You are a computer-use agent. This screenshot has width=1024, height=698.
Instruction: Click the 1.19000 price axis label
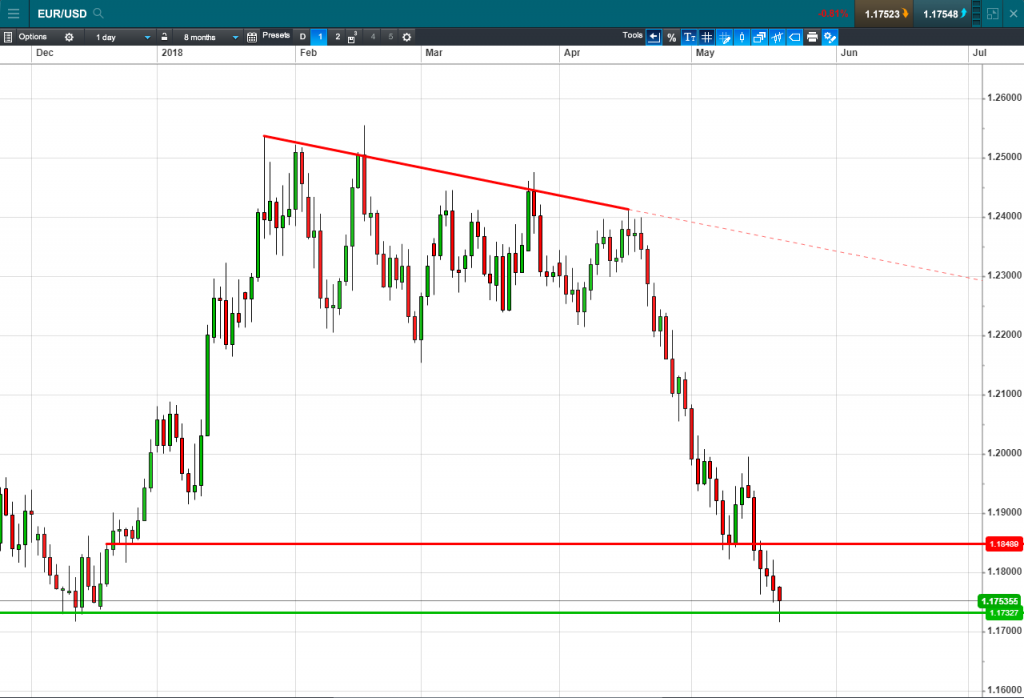coord(1004,513)
